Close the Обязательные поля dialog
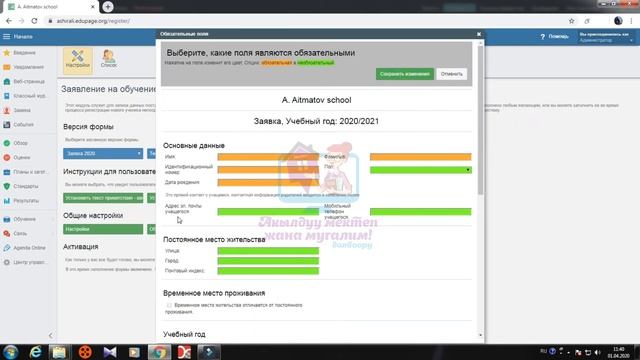Image resolution: width=640 pixels, height=360 pixels. point(479,34)
